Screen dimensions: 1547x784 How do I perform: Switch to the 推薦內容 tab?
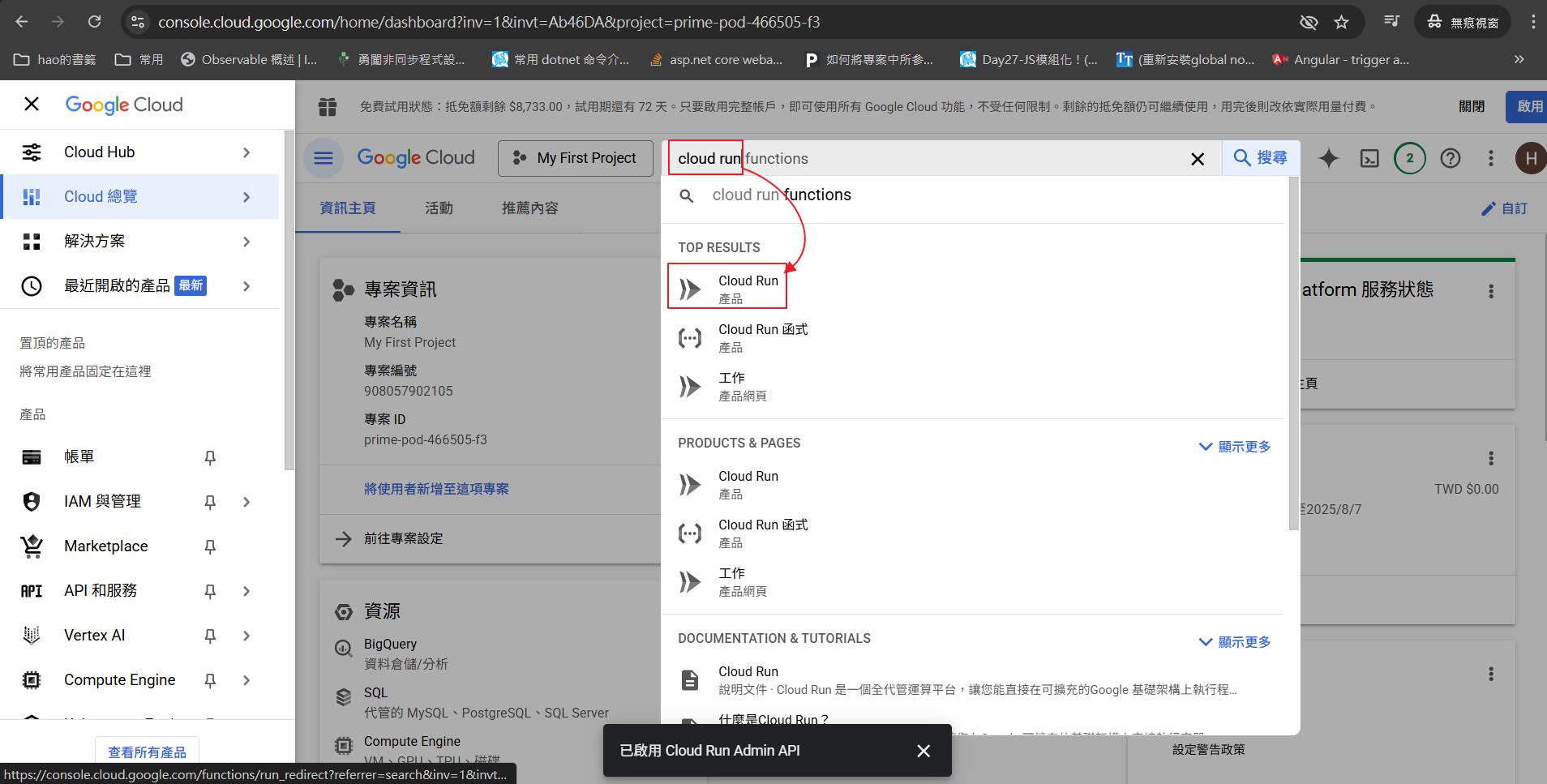[529, 208]
